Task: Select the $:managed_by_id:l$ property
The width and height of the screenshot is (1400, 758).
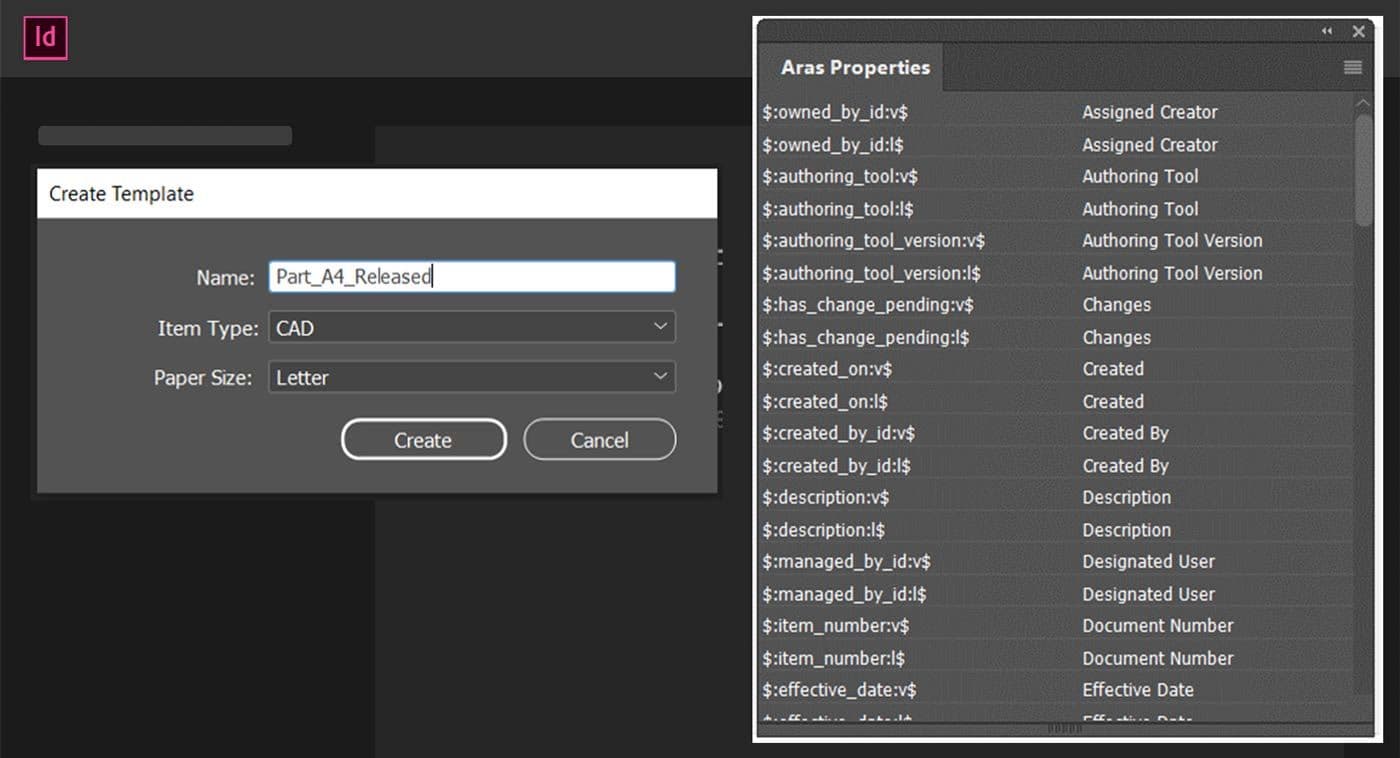Action: point(1056,594)
